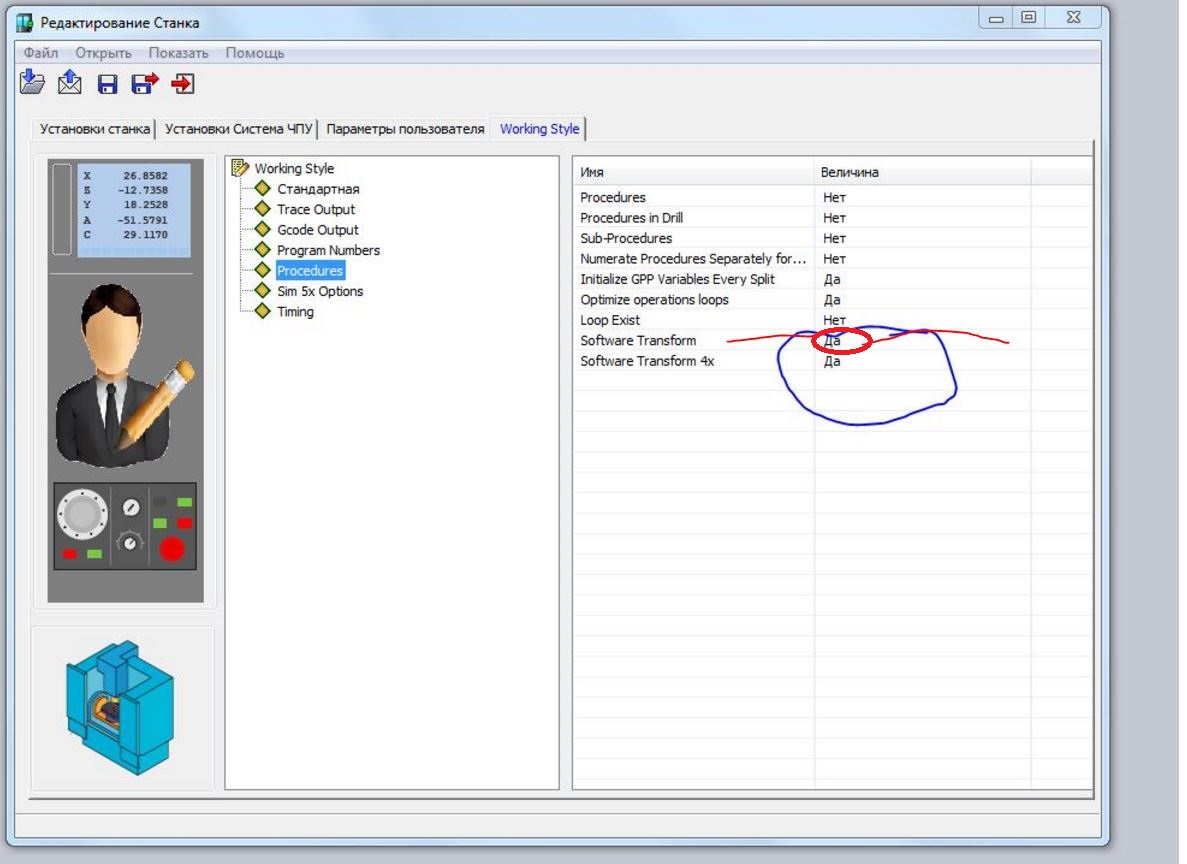Click diamond icon beside Timing
This screenshot has height=864, width=1187.
point(263,310)
